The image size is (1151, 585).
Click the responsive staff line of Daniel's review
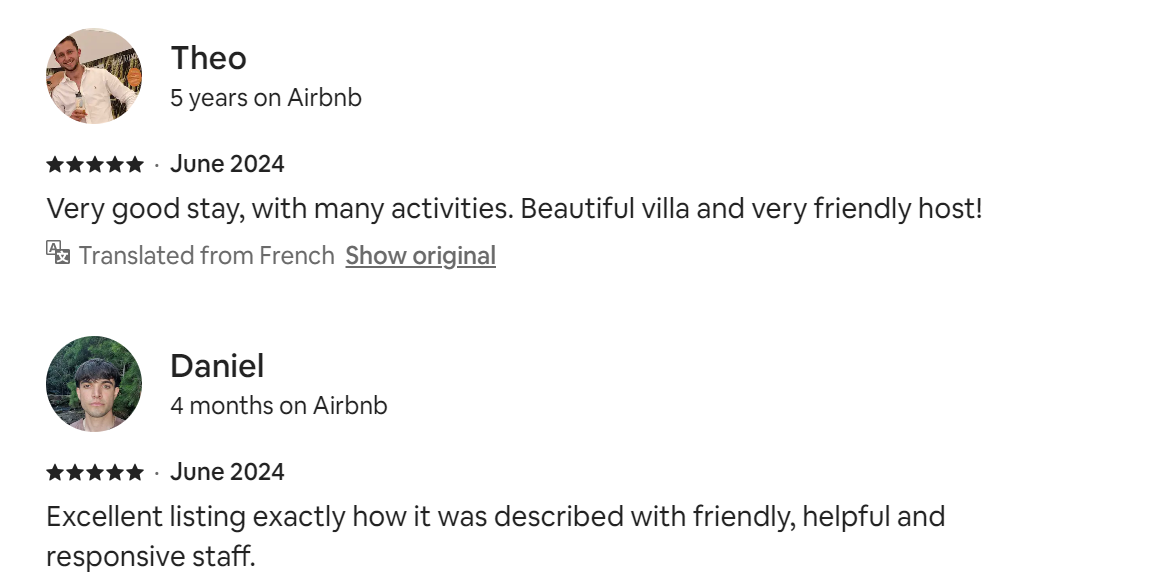tap(151, 556)
